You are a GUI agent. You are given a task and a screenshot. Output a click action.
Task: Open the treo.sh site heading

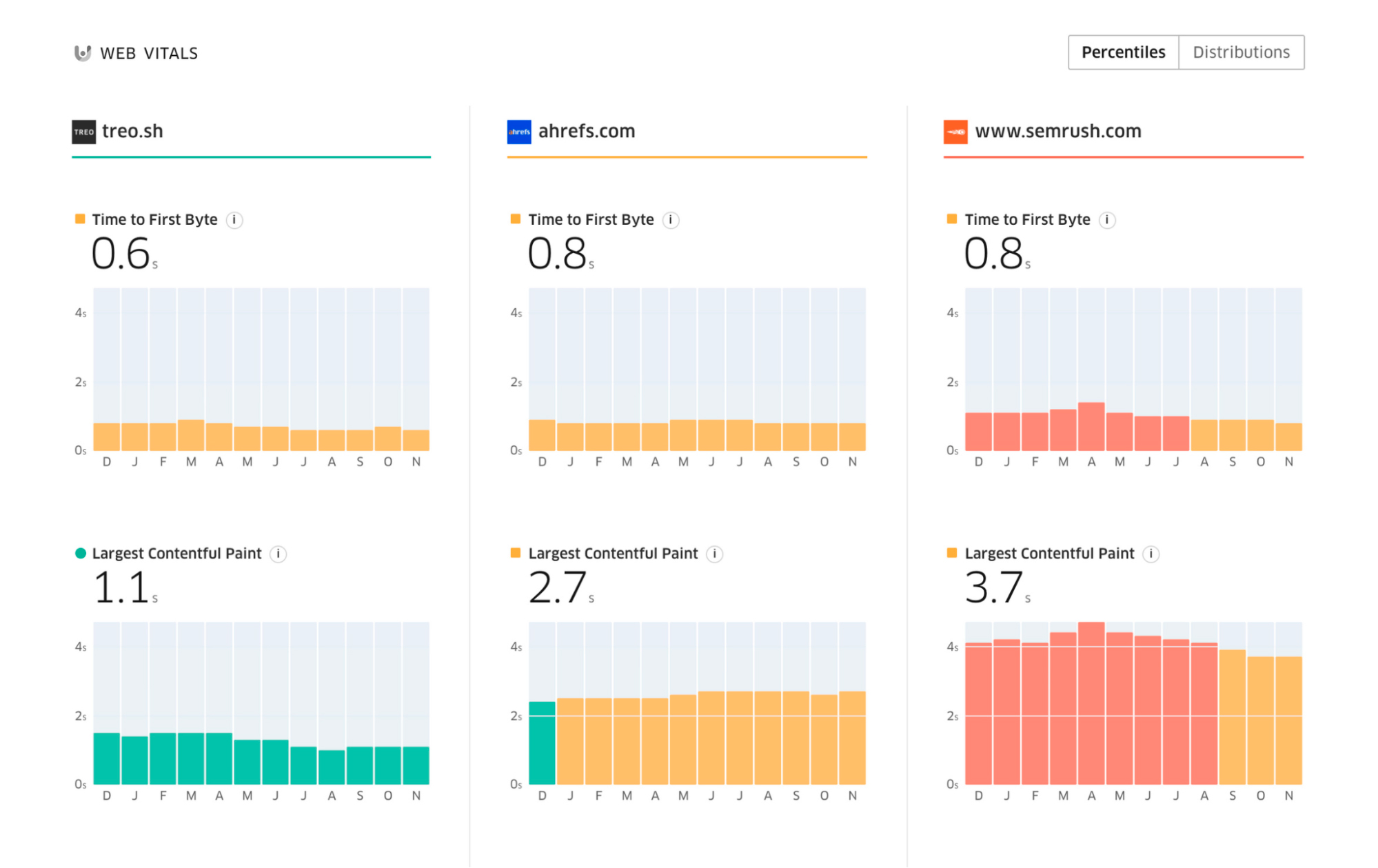(x=132, y=131)
